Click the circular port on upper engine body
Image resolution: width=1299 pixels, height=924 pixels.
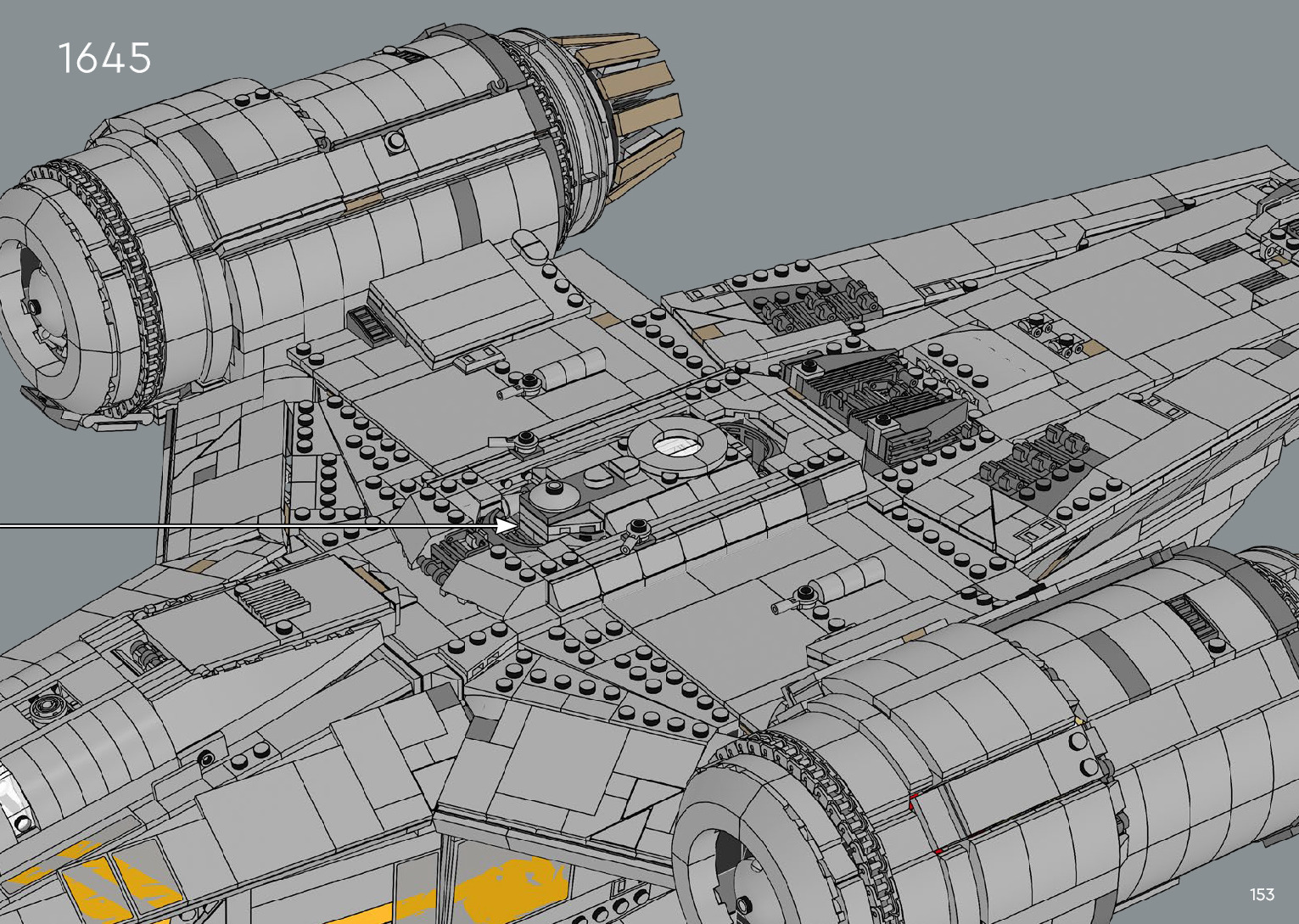pos(395,142)
